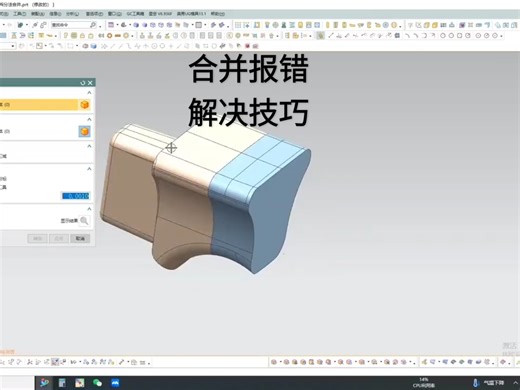Collapse the Settings section of the dialog
The height and width of the screenshot is (390, 520).
(x=89, y=169)
